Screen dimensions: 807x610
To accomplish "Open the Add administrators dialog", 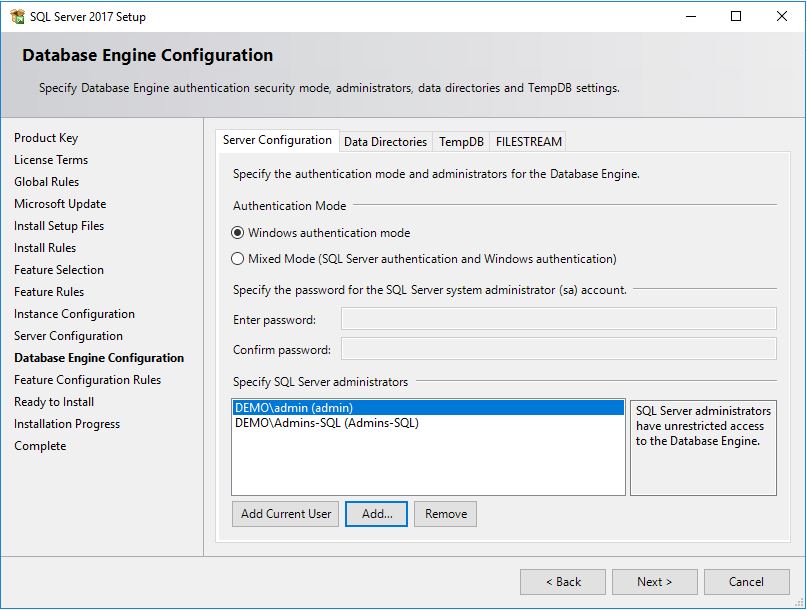I will [x=376, y=513].
